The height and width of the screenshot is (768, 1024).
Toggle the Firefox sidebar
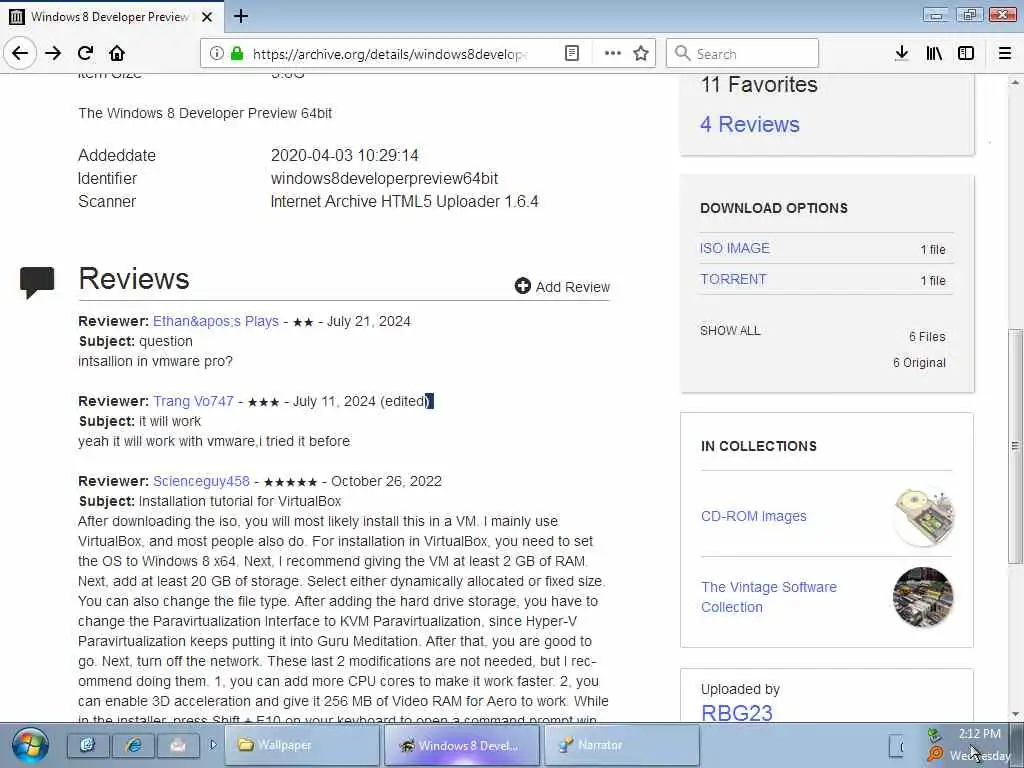966,53
